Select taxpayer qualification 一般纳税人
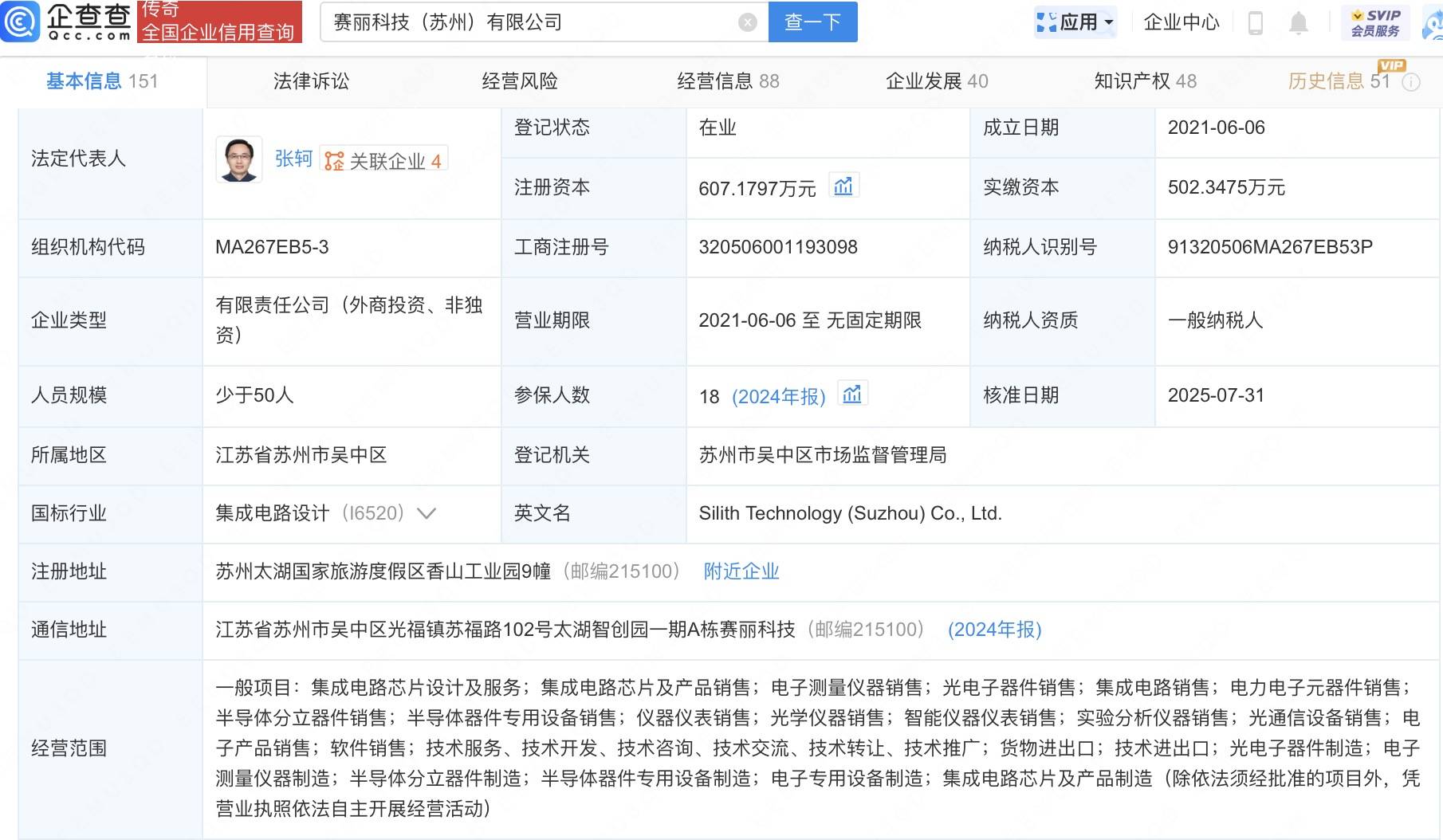 pyautogui.click(x=1216, y=320)
